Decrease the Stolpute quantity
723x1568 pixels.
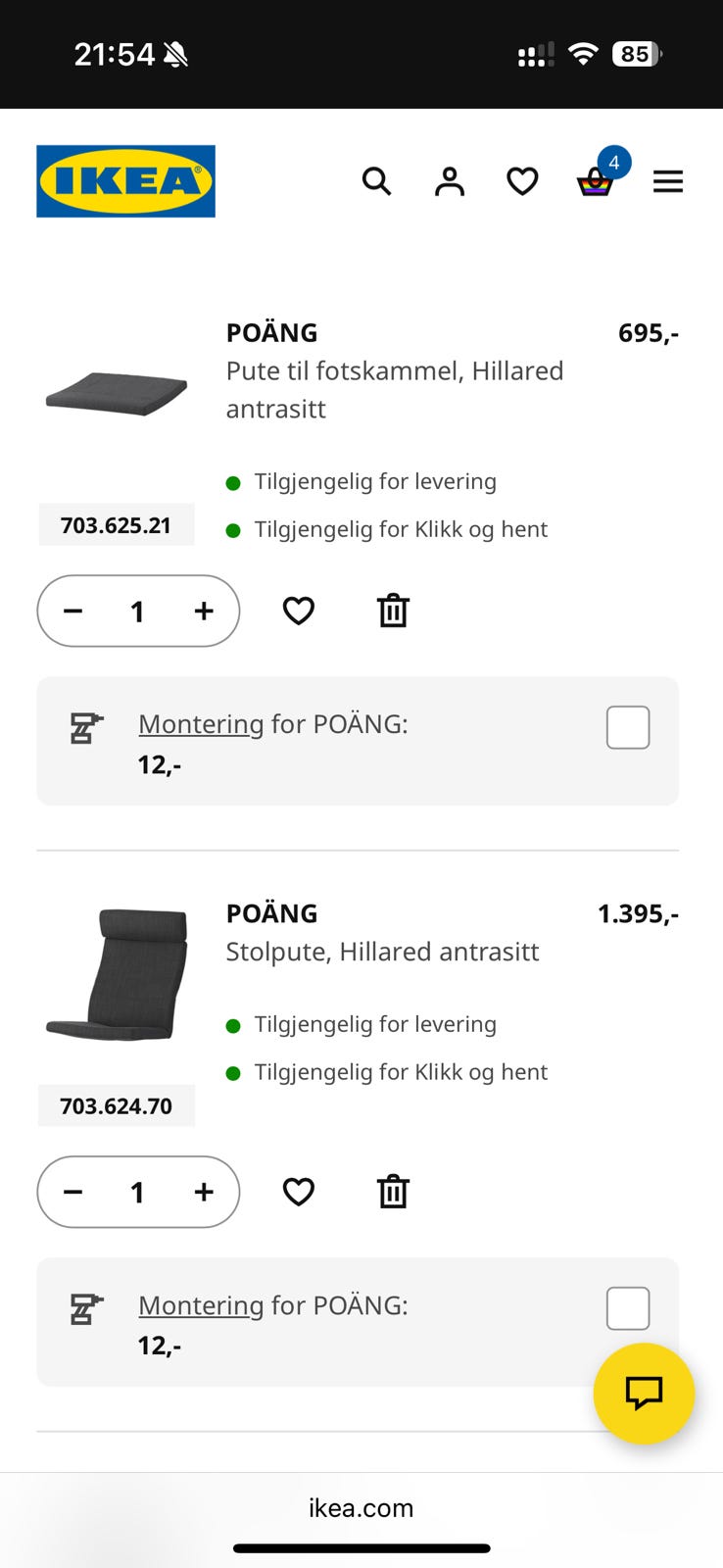coord(73,1192)
